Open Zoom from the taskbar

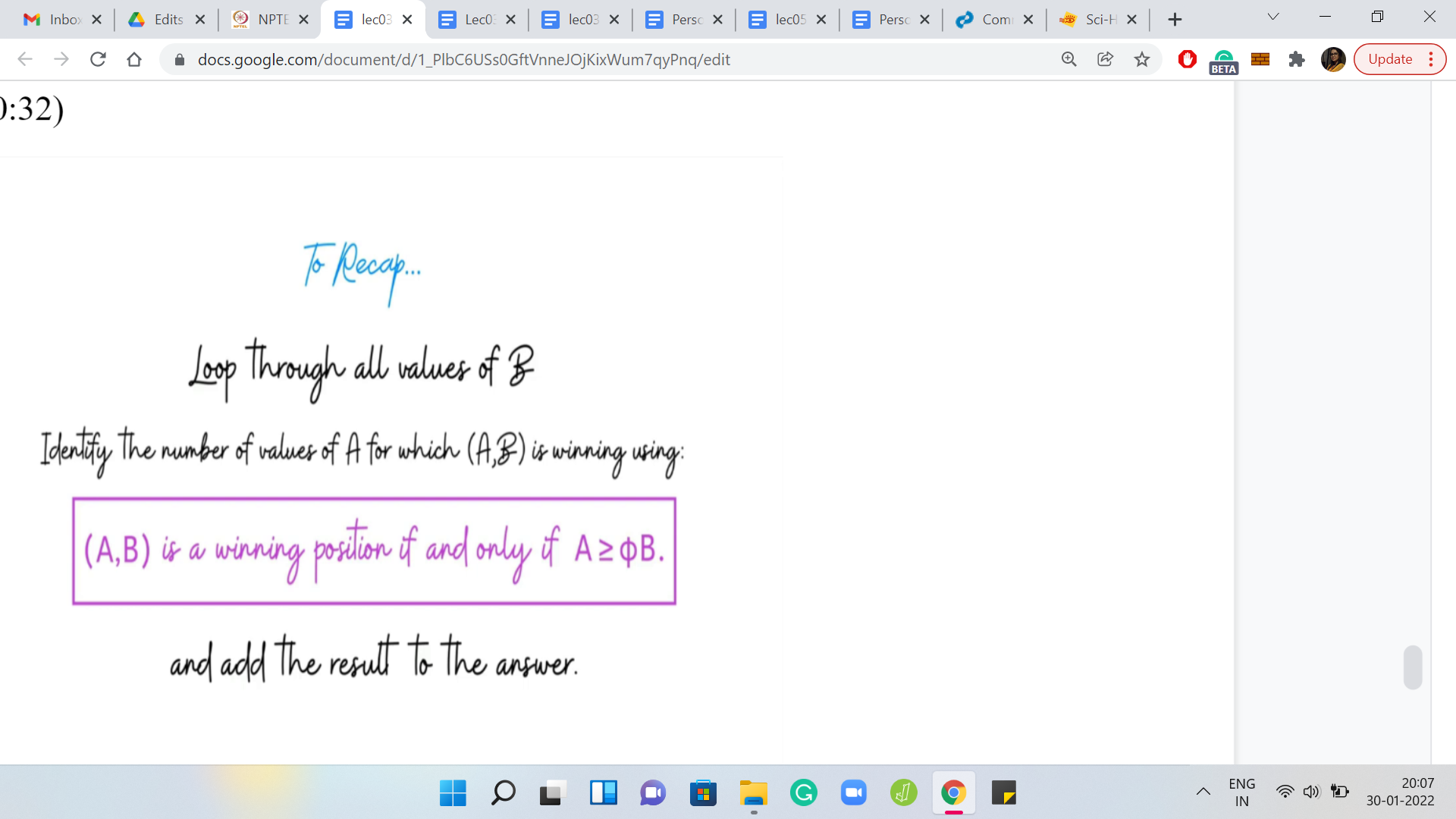pyautogui.click(x=853, y=793)
